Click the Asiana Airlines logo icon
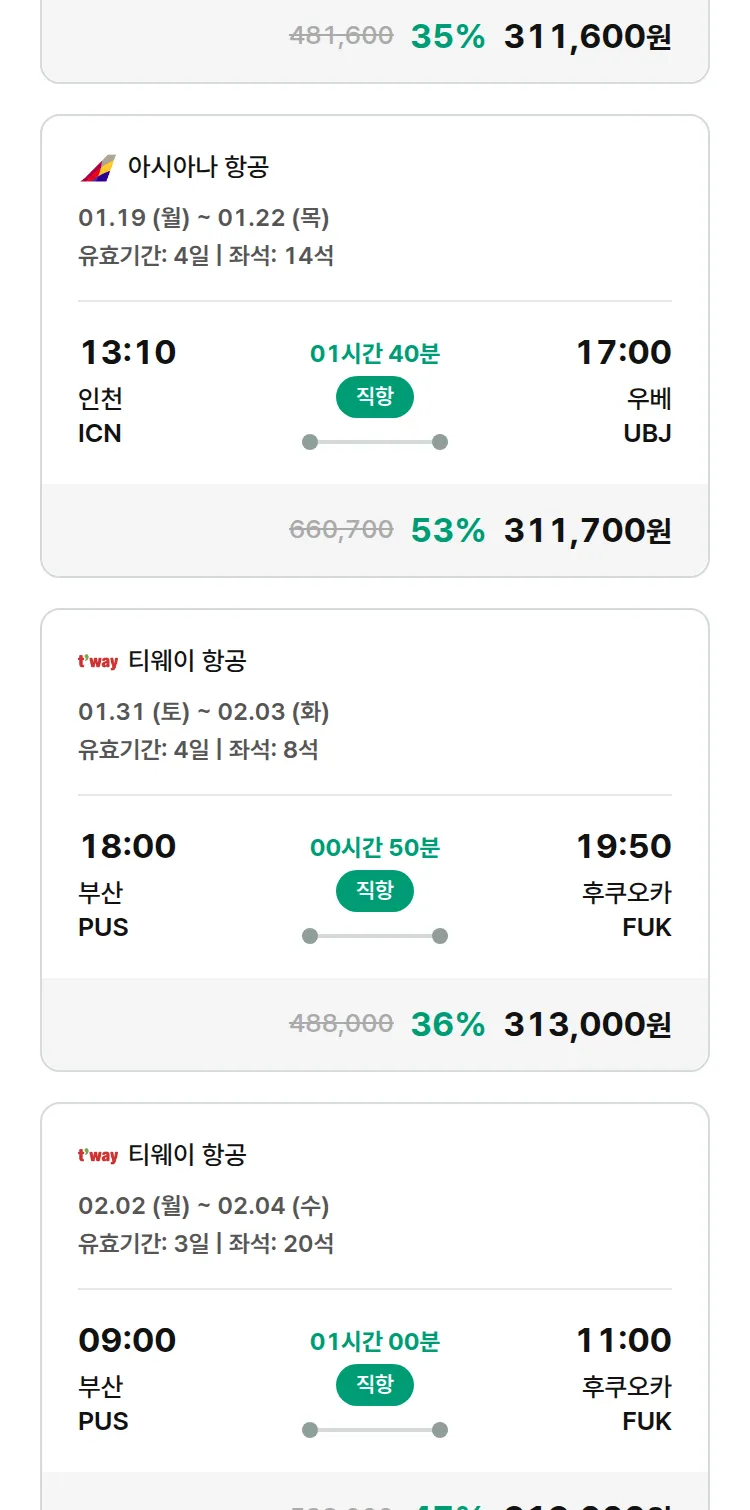 pyautogui.click(x=98, y=167)
